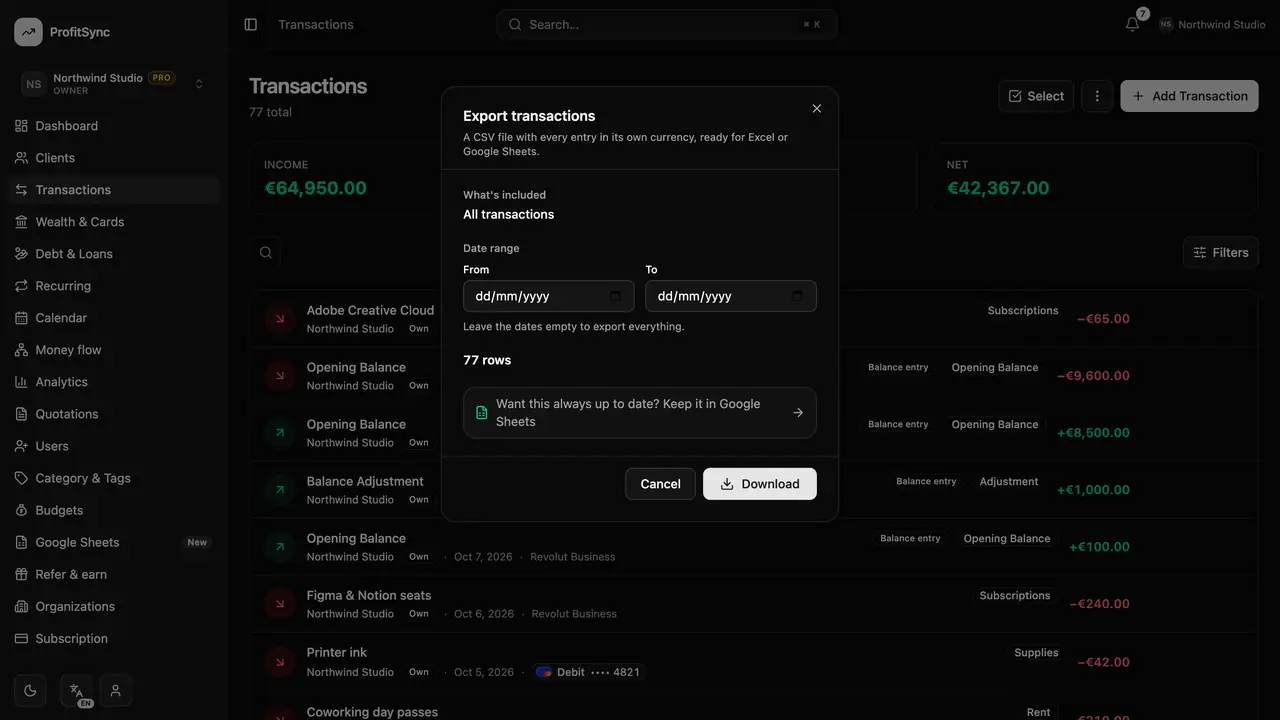Open the Filters panel
Image resolution: width=1280 pixels, height=720 pixels.
pyautogui.click(x=1221, y=253)
